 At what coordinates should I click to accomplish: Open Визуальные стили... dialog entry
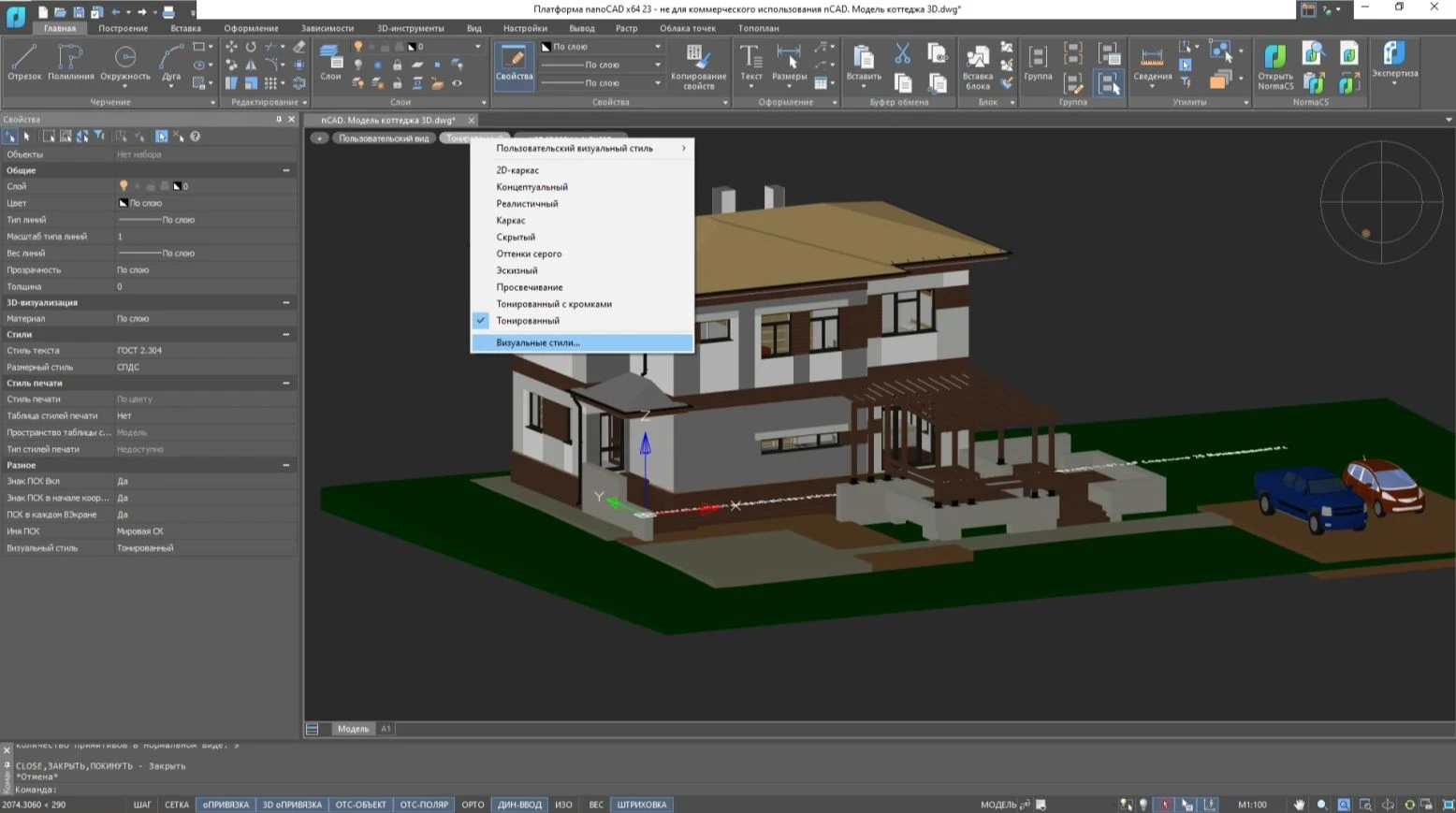click(x=538, y=343)
